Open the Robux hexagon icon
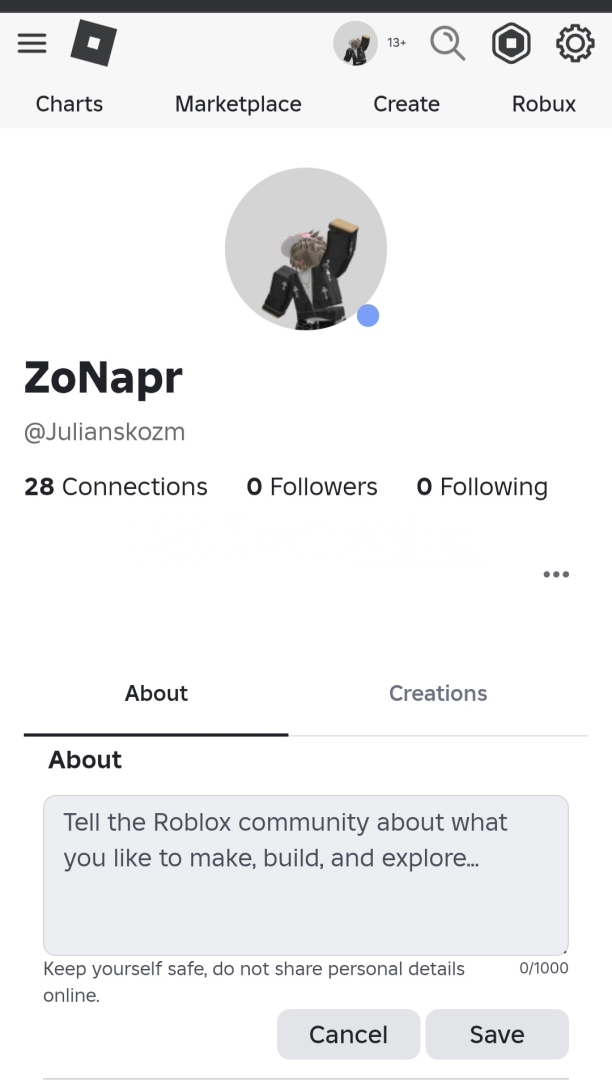 tap(511, 44)
